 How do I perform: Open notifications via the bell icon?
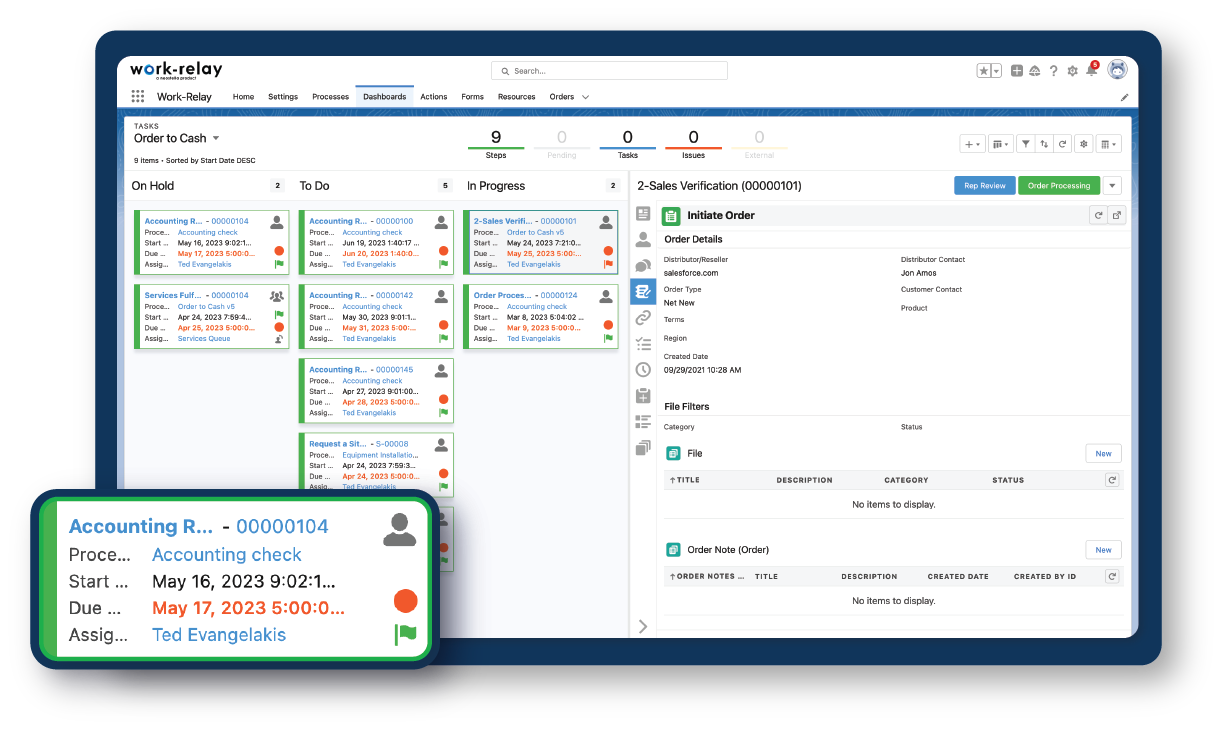1091,71
